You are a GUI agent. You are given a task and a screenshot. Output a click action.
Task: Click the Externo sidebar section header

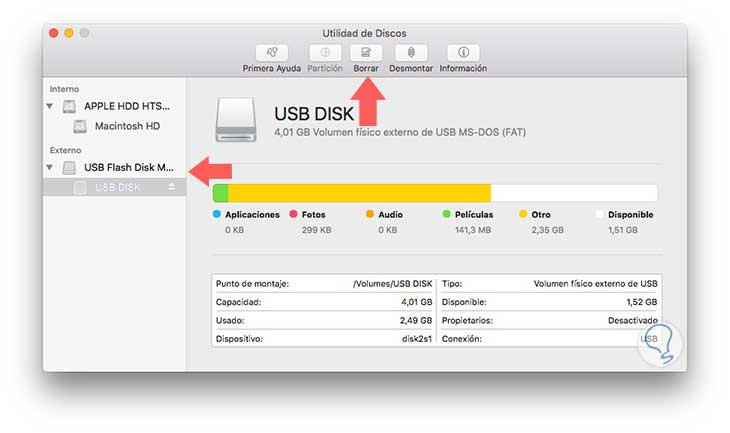[66, 150]
